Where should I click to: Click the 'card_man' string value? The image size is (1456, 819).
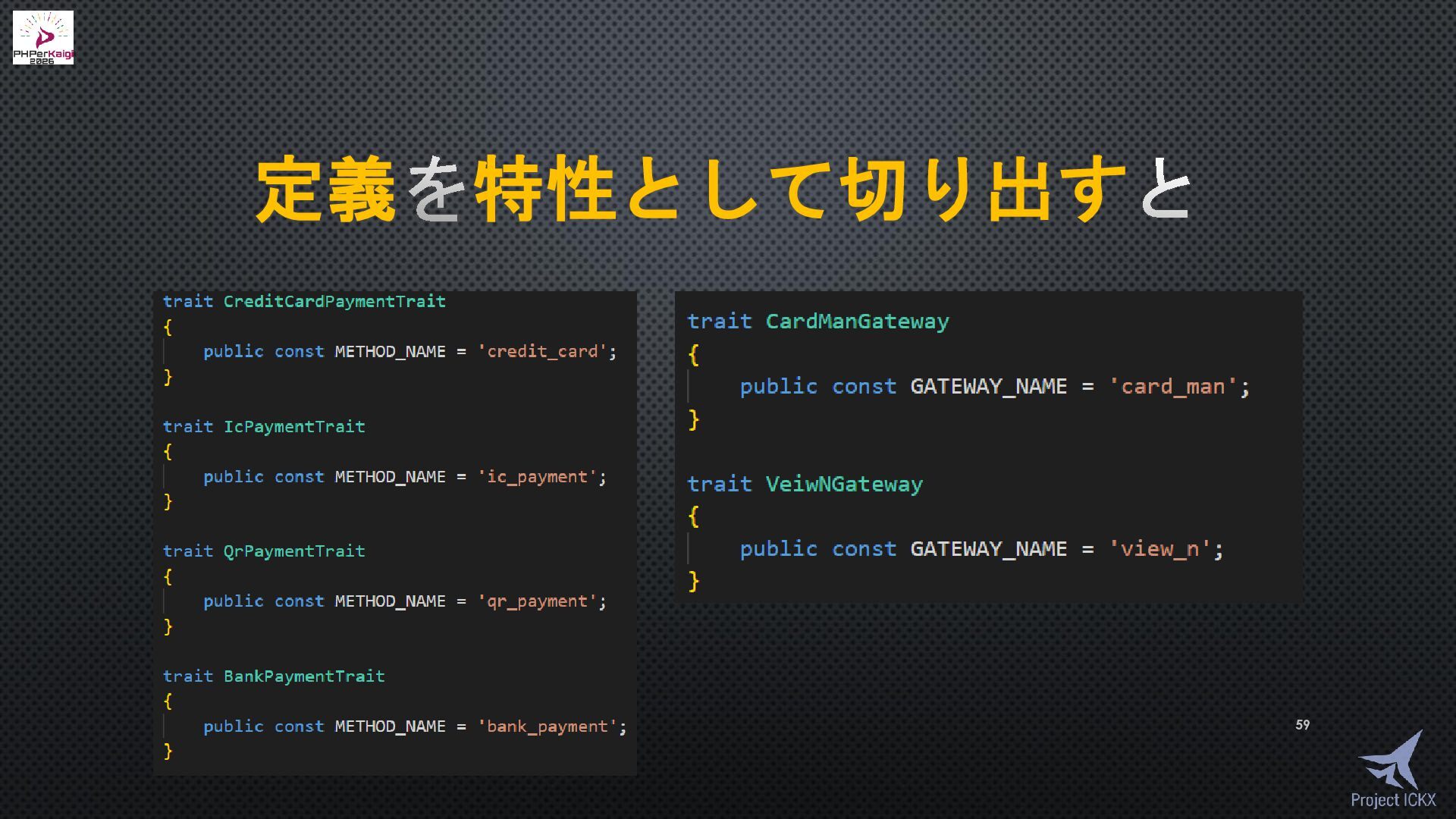pos(1173,387)
